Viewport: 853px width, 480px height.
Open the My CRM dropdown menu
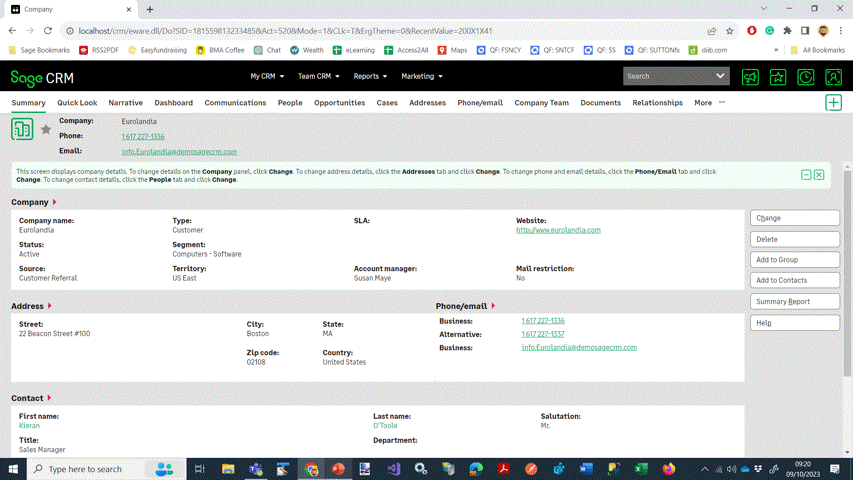[x=267, y=76]
